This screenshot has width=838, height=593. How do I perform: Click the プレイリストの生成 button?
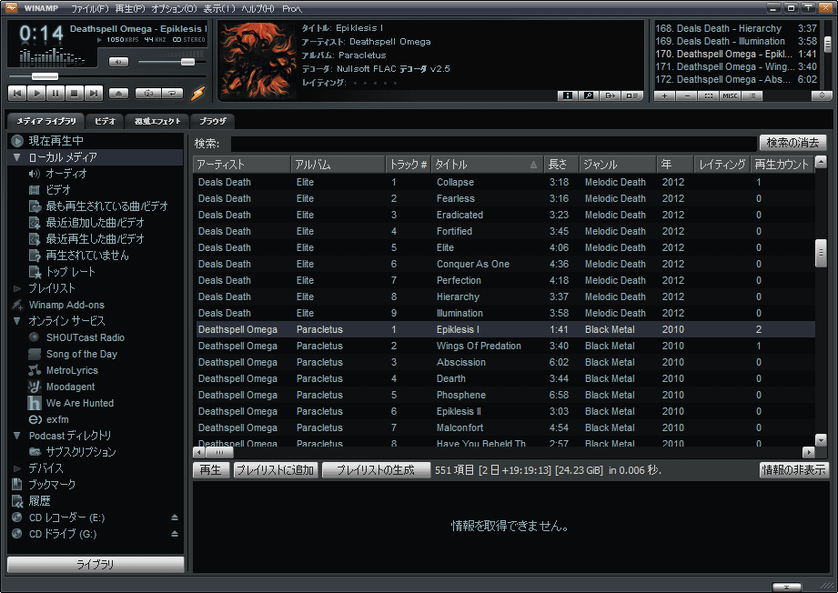[376, 470]
